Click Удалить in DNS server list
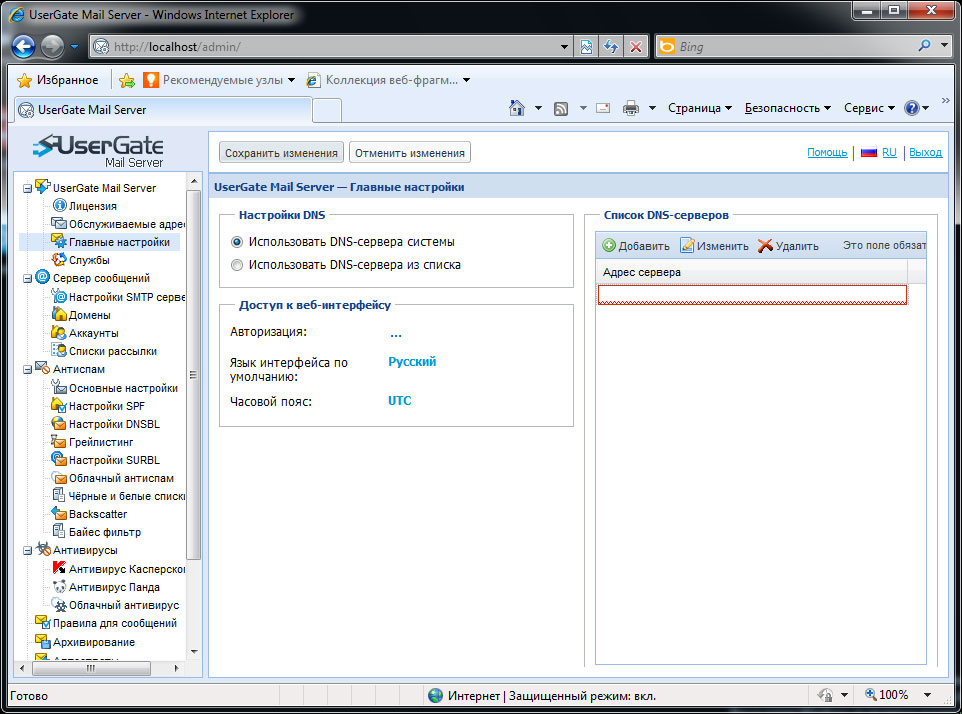The height and width of the screenshot is (714, 962). pos(788,245)
